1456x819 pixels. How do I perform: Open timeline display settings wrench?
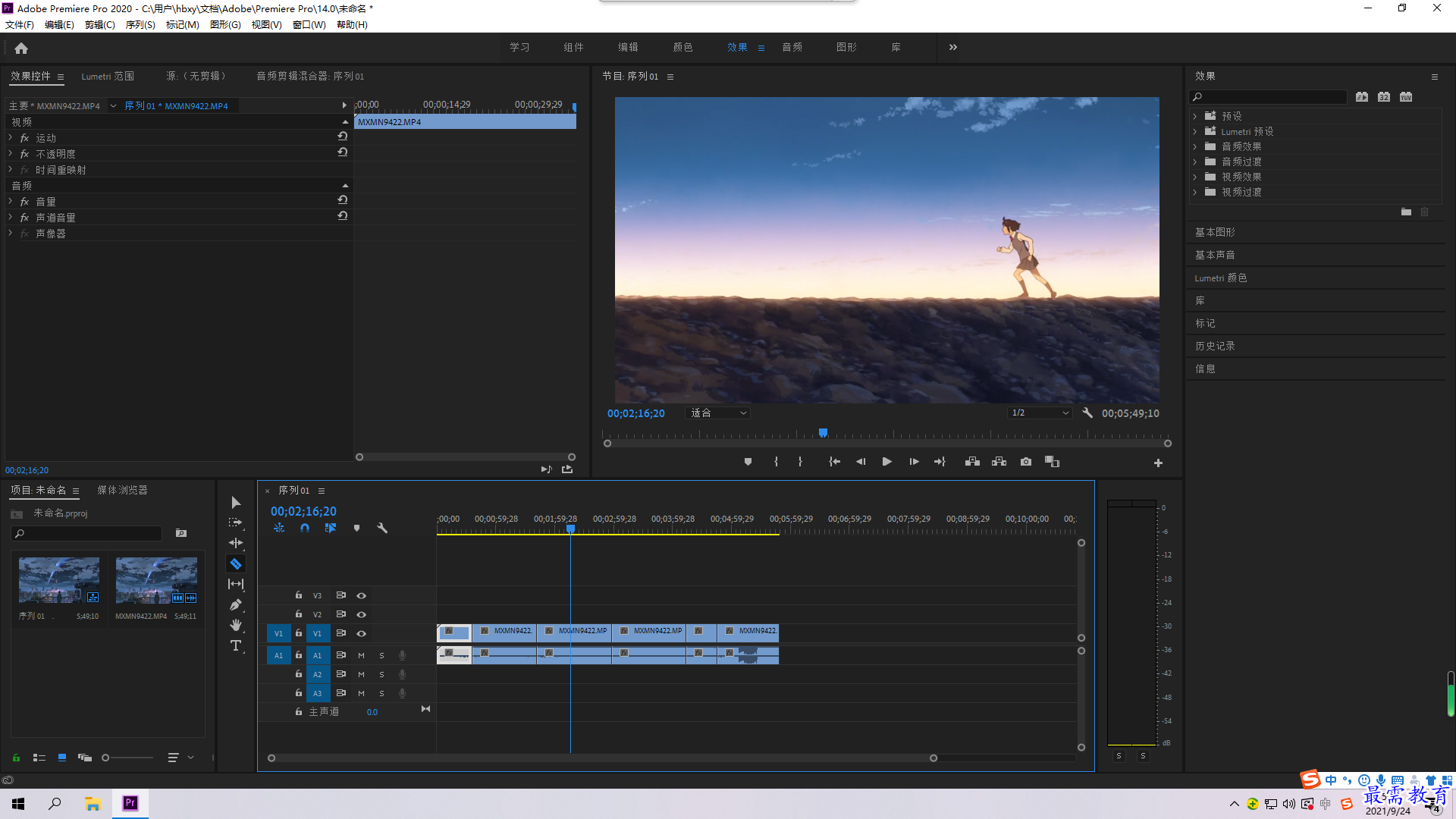pos(382,528)
